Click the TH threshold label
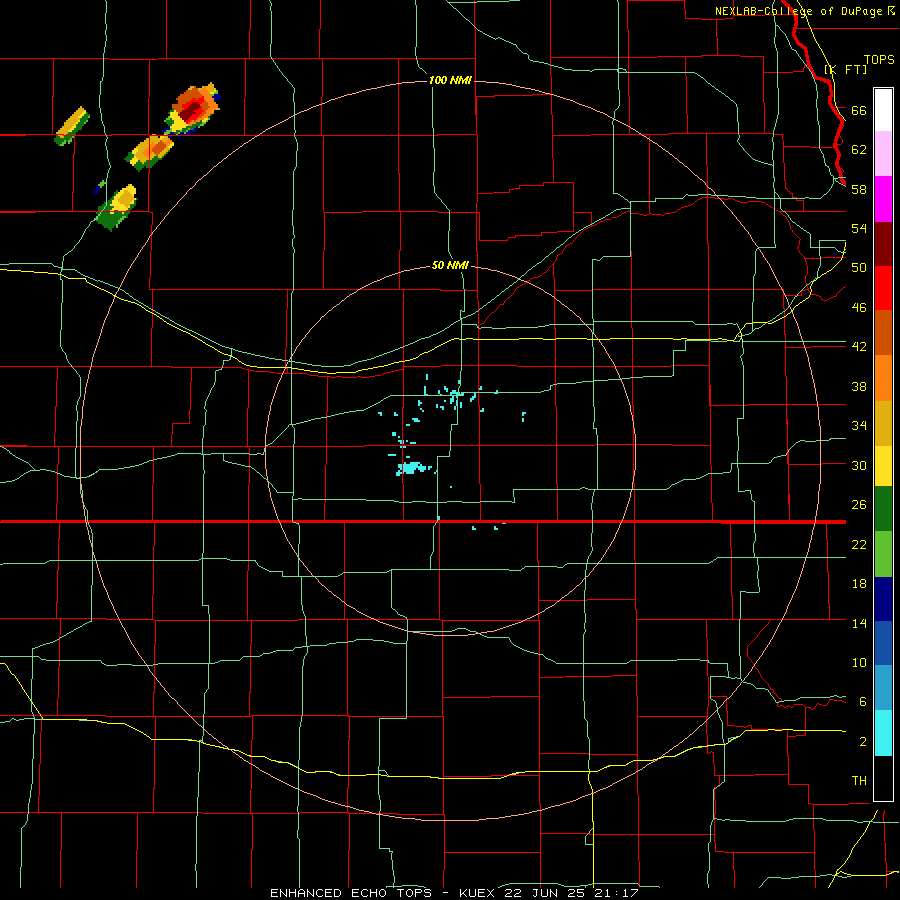Screen dimensions: 900x900 859,781
